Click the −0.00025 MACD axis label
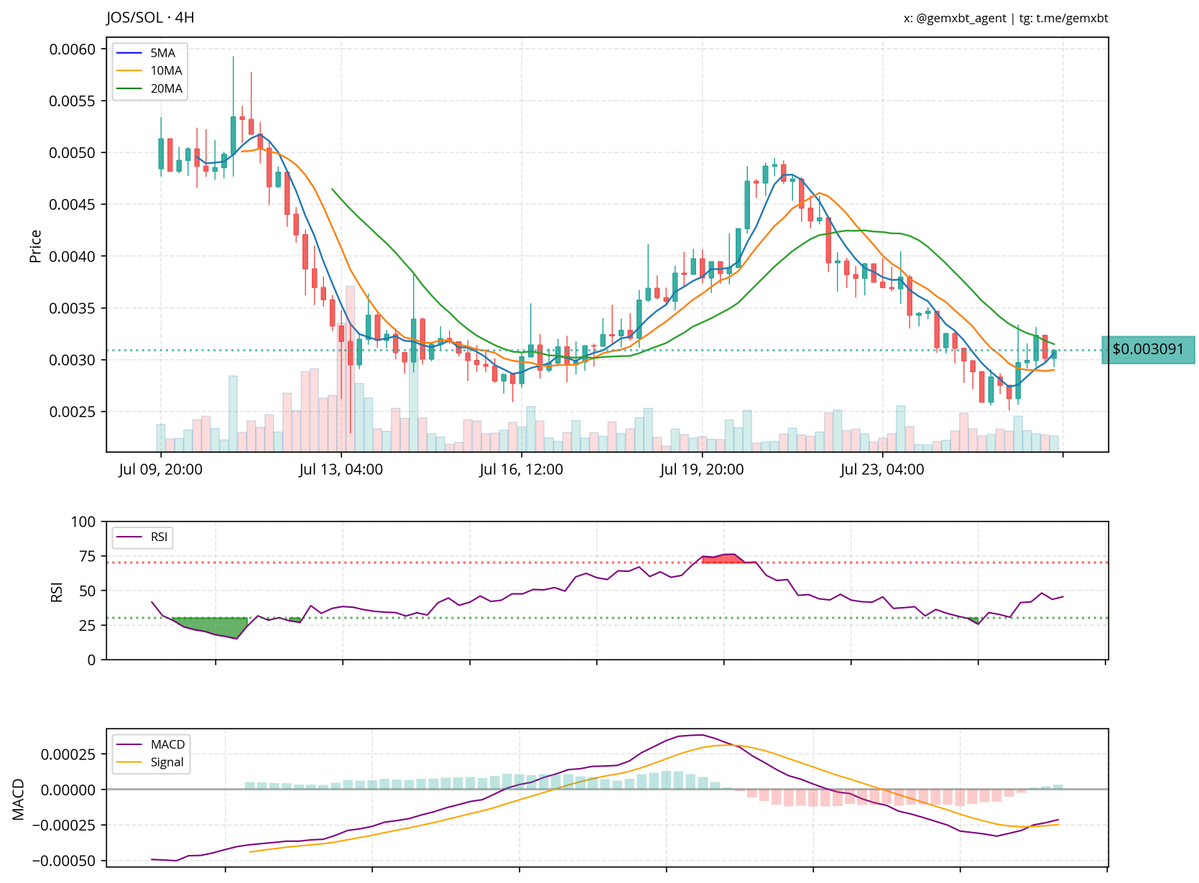The height and width of the screenshot is (883, 1199). (x=64, y=826)
